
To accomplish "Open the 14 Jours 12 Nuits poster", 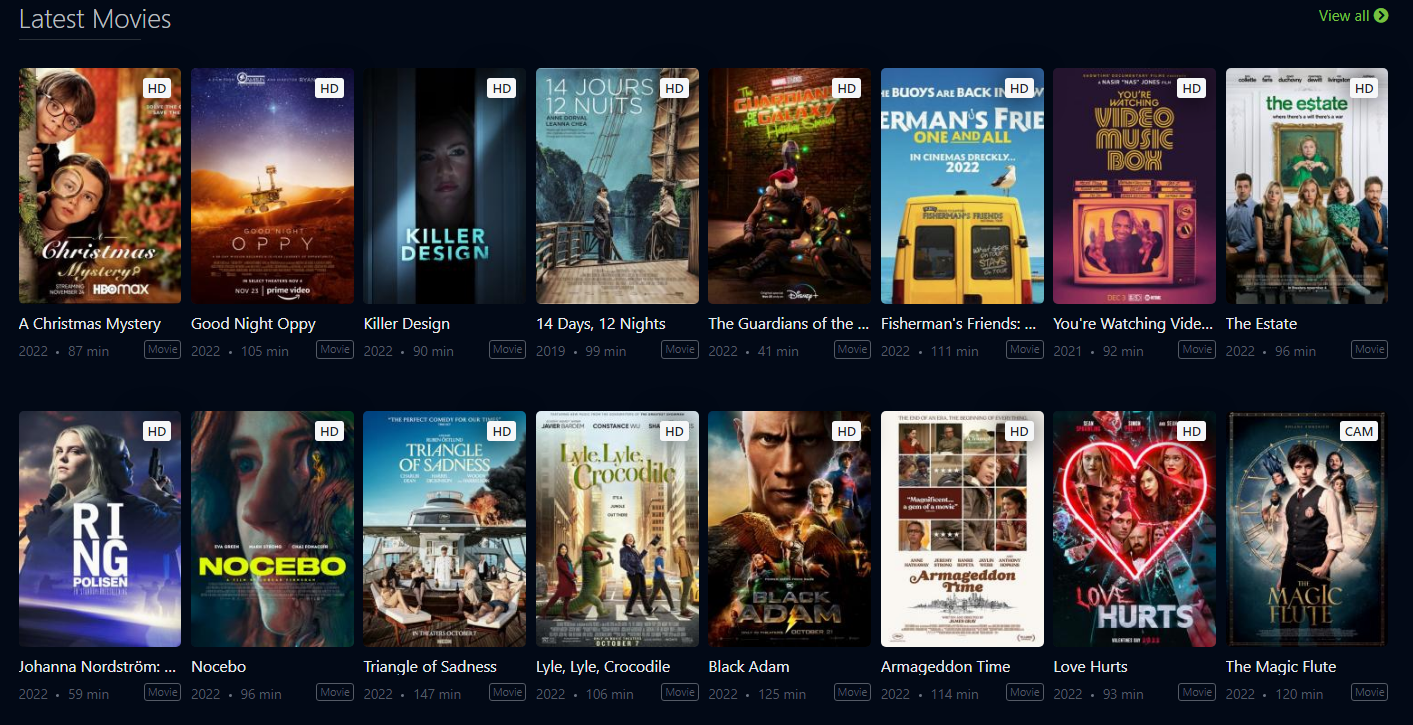I will click(617, 186).
